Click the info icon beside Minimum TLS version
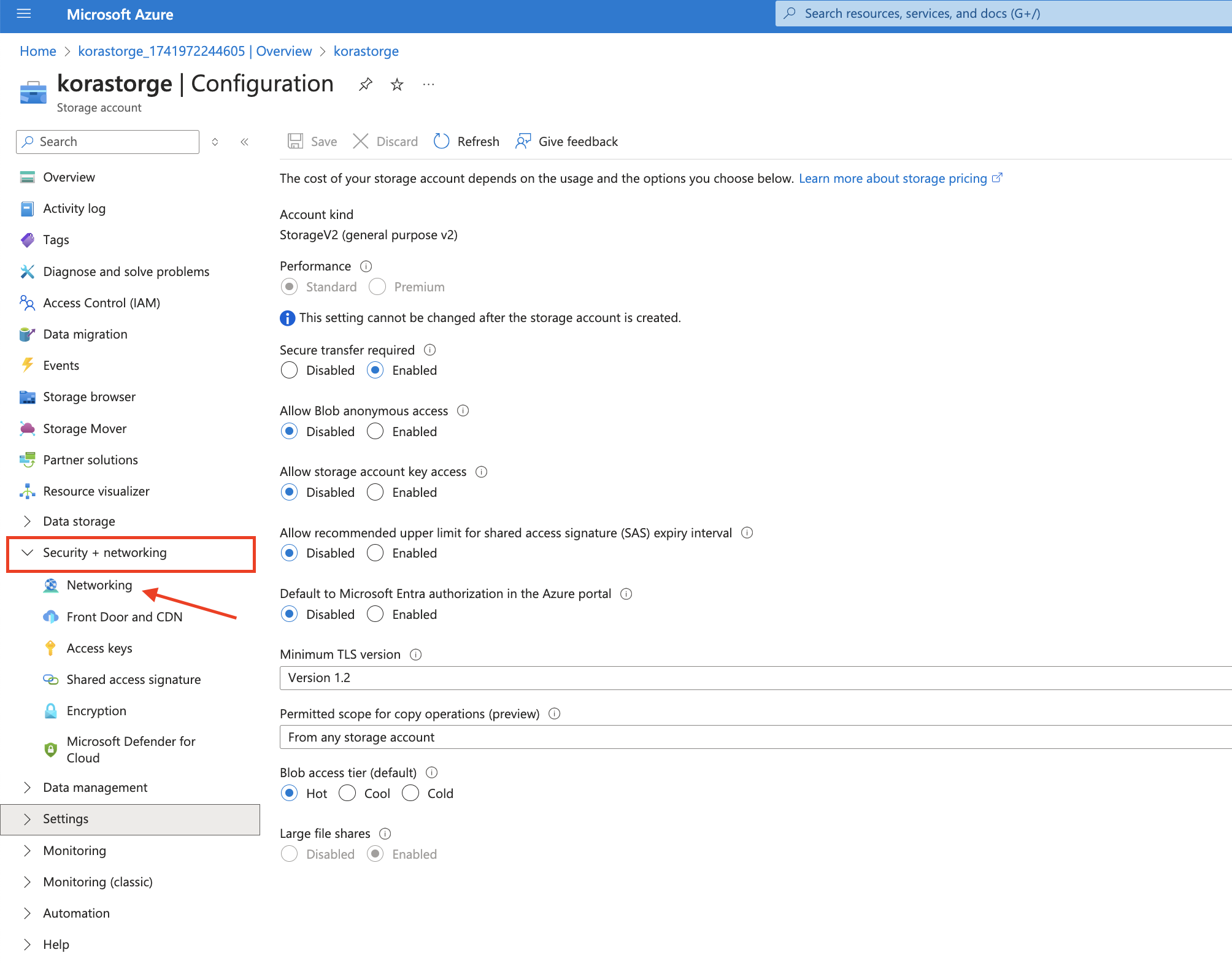 click(x=415, y=654)
